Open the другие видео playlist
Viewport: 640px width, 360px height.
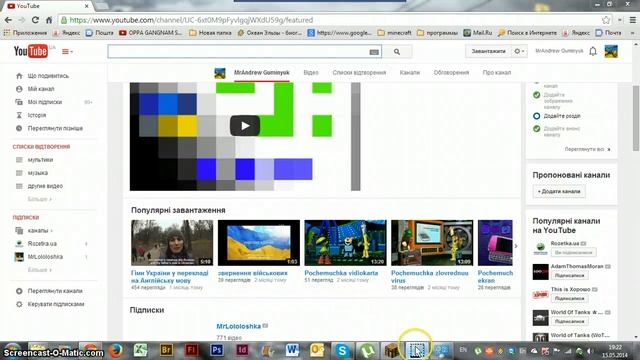tap(45, 186)
